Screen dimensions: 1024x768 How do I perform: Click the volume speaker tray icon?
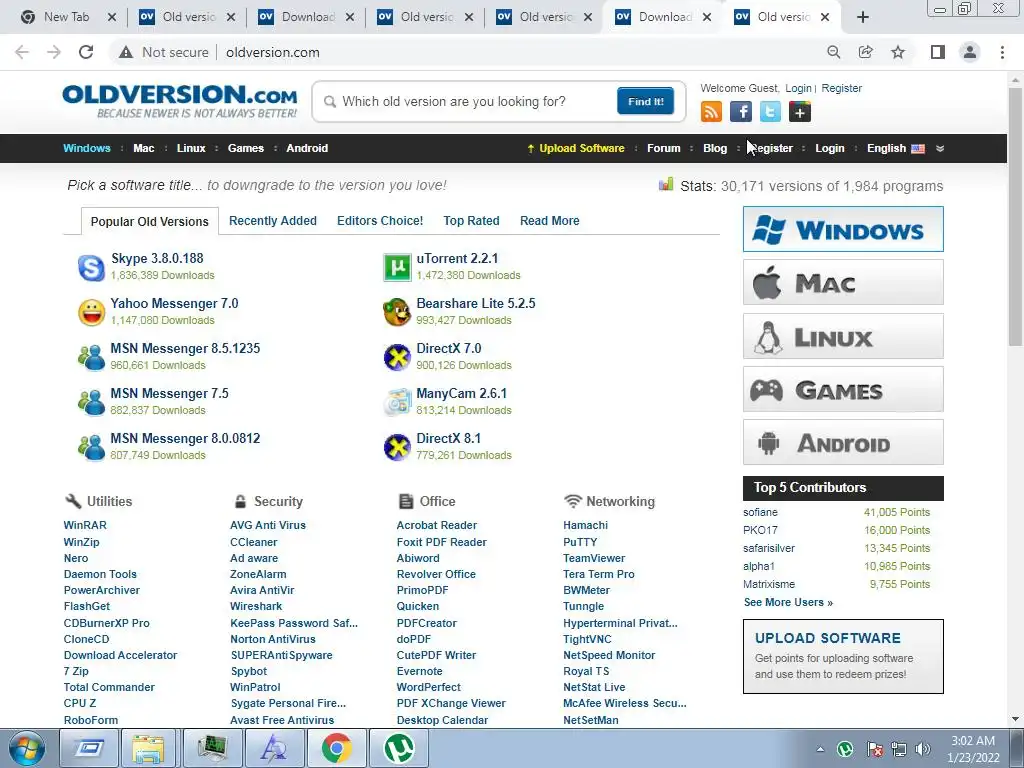coord(922,749)
